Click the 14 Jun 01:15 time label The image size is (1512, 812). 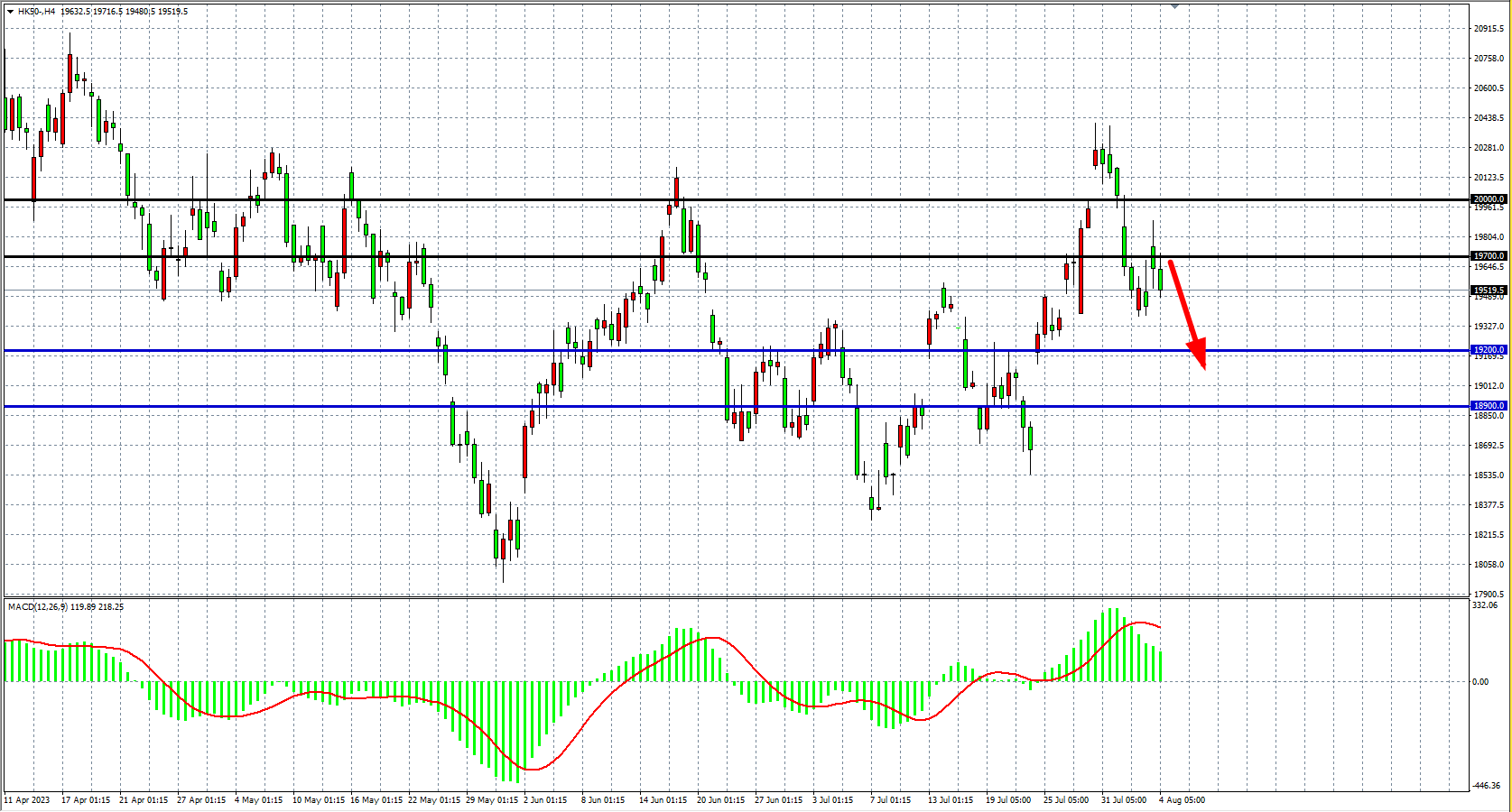click(x=663, y=800)
